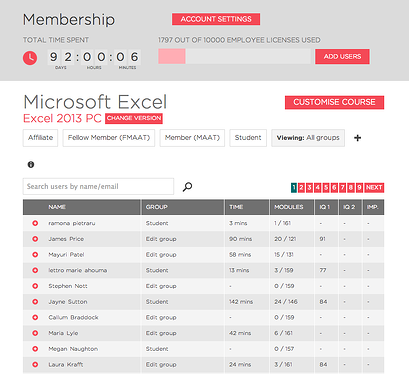This screenshot has width=409, height=374.
Task: Click the search magnifier icon
Action: pyautogui.click(x=187, y=187)
